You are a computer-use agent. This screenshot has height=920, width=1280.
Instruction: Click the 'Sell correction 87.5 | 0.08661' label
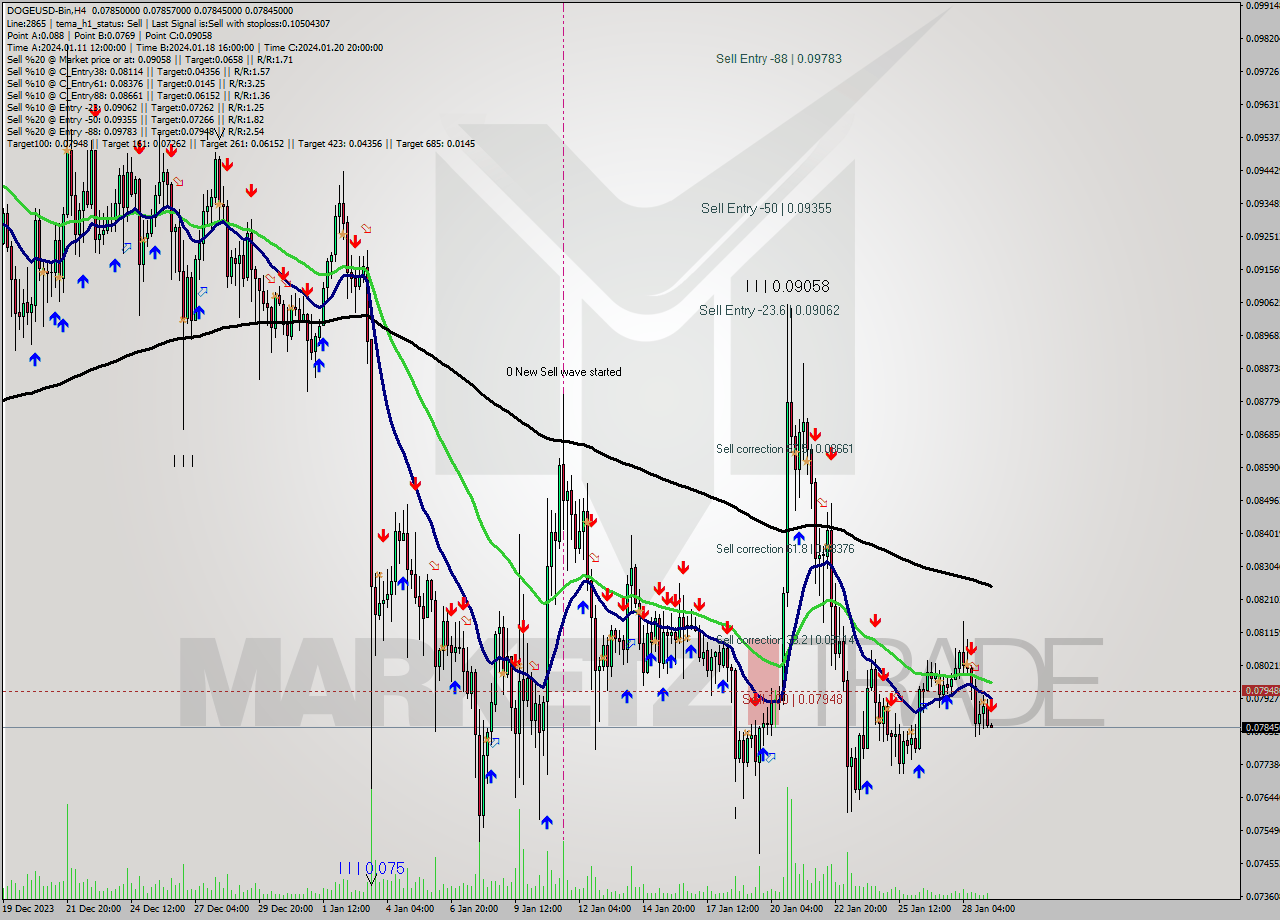coord(784,449)
